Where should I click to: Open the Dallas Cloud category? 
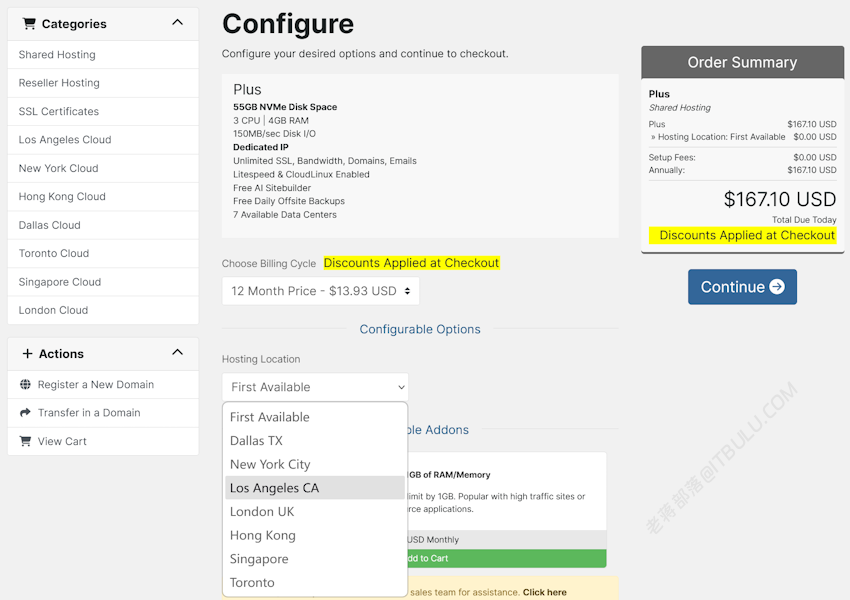click(103, 225)
